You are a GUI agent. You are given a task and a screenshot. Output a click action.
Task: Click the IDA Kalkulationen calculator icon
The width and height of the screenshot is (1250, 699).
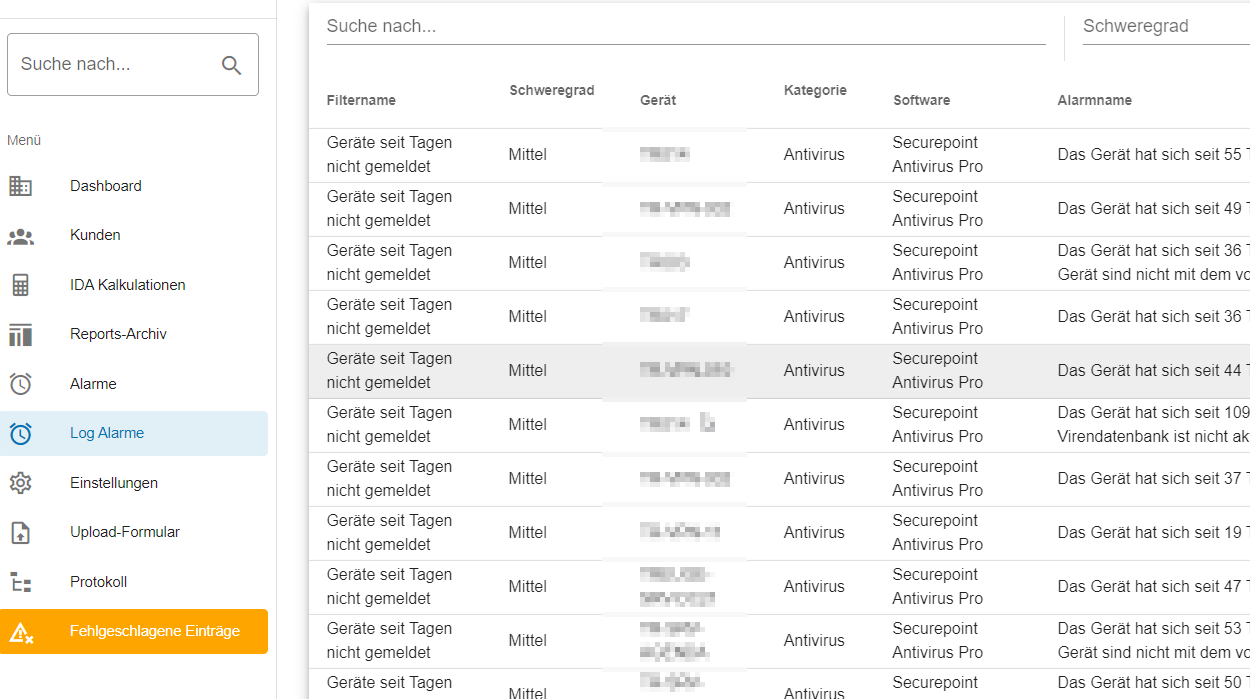pos(20,285)
